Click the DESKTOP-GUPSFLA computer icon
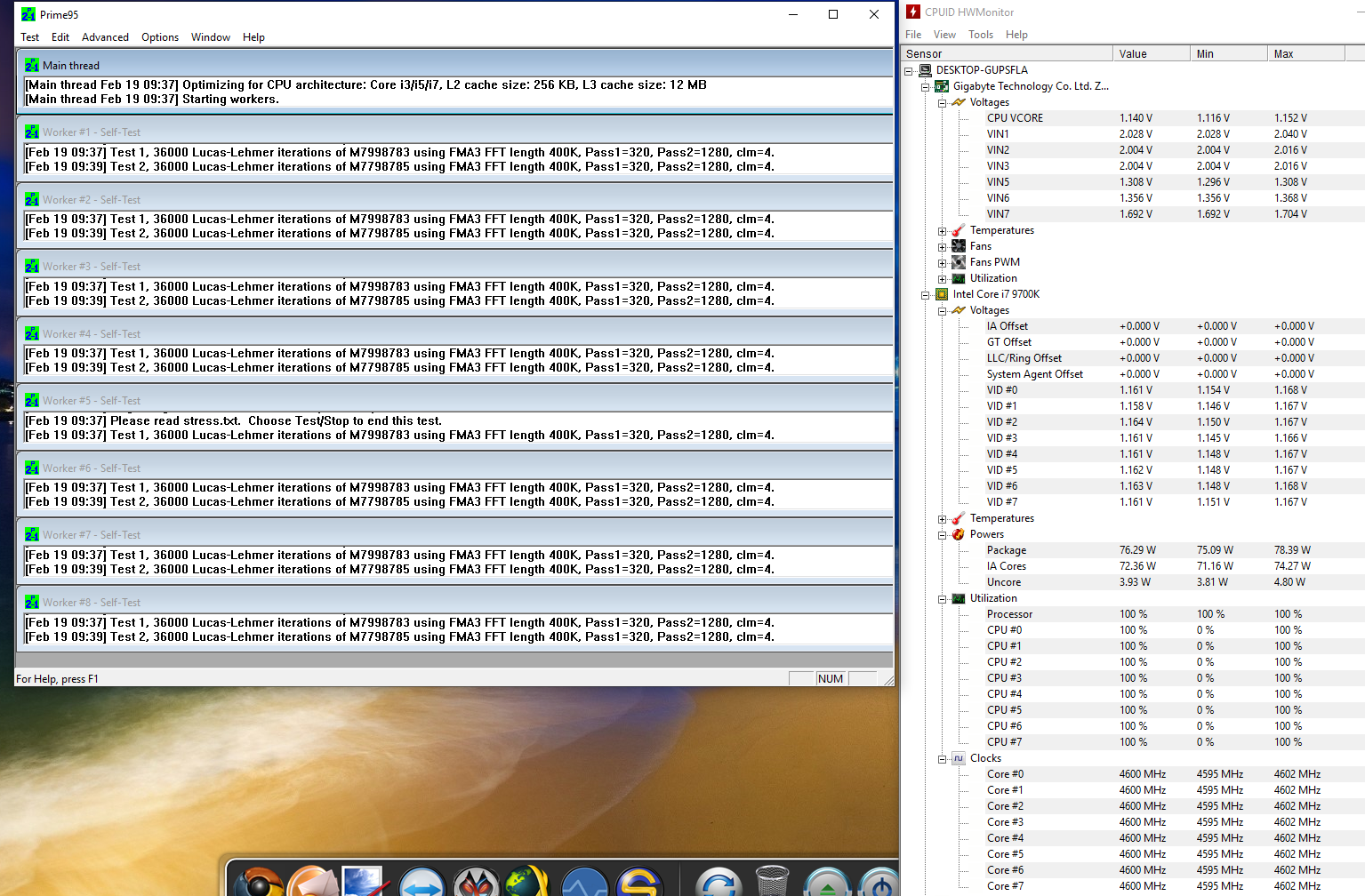This screenshot has width=1365, height=896. pyautogui.click(x=925, y=70)
